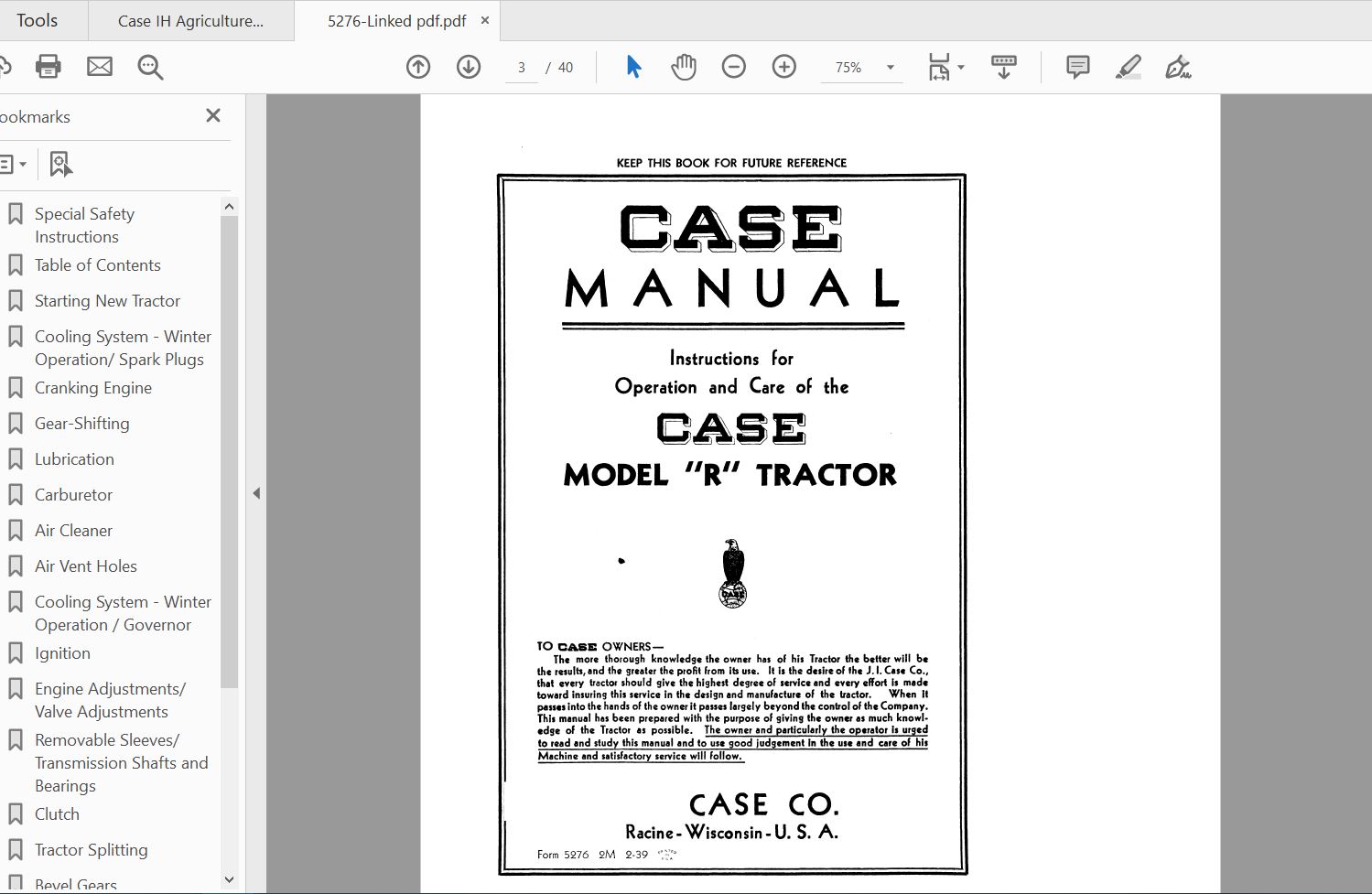The width and height of the screenshot is (1372, 894).
Task: Open the Clutch bookmark
Action: click(57, 814)
